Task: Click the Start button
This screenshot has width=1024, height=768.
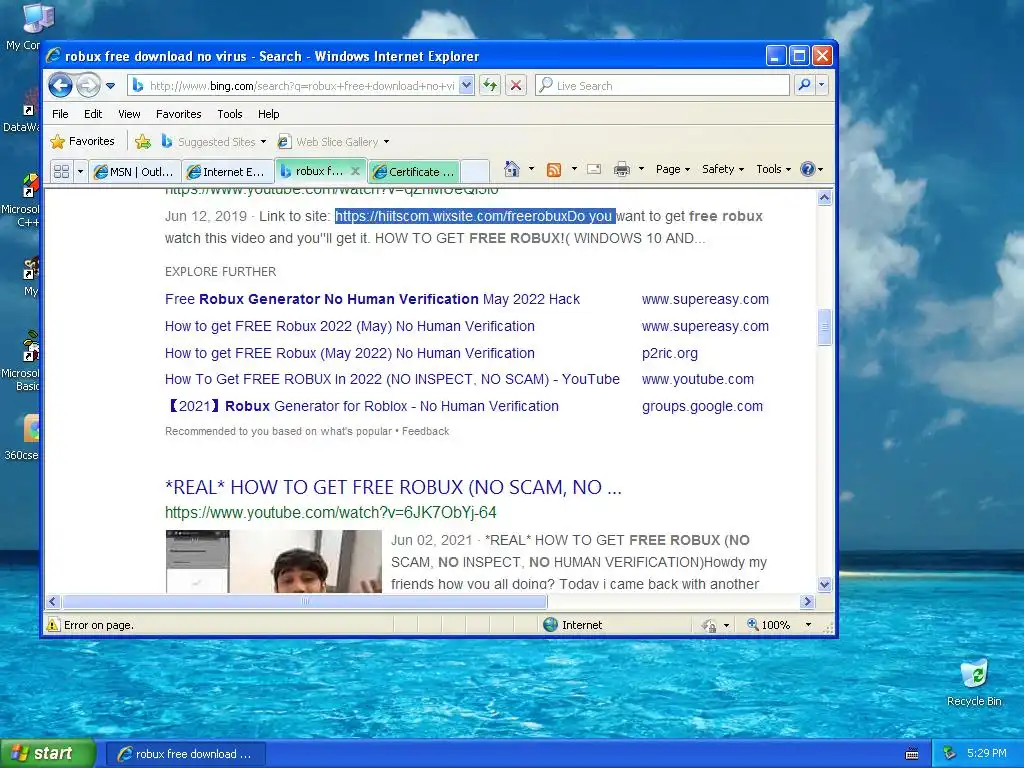Action: pyautogui.click(x=48, y=753)
